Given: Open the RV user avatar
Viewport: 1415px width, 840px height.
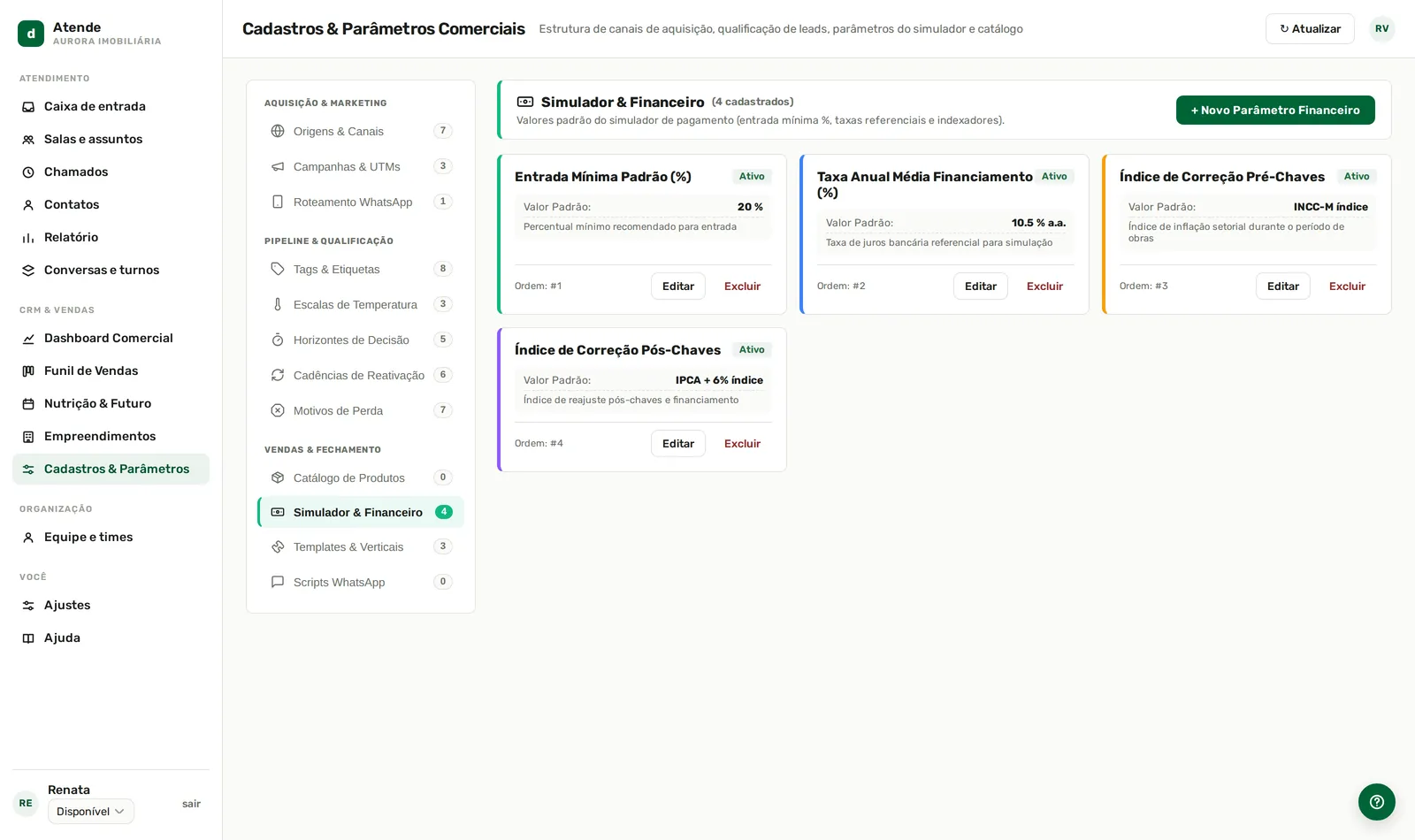Looking at the screenshot, I should pos(1382,29).
